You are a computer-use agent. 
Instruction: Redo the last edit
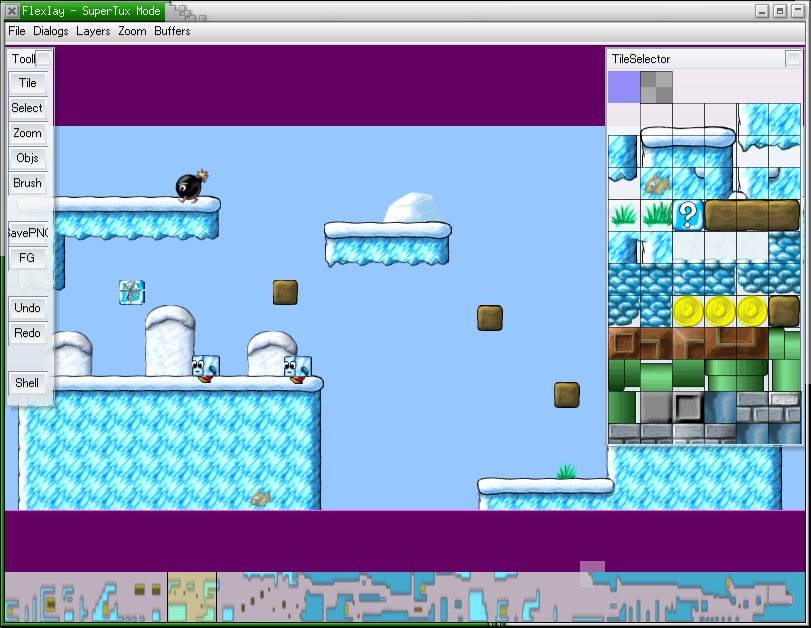[28, 333]
